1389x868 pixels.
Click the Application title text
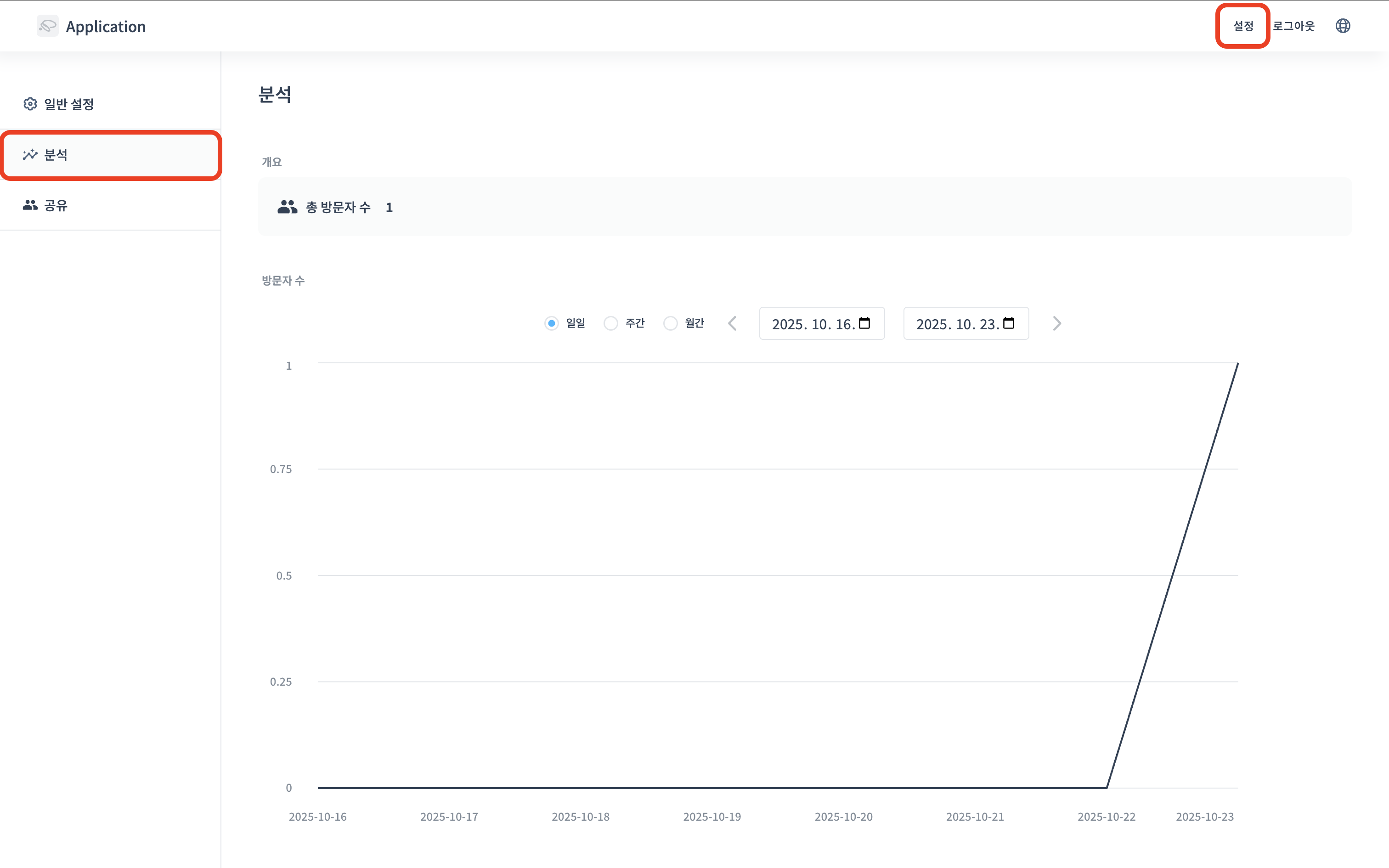(x=106, y=27)
